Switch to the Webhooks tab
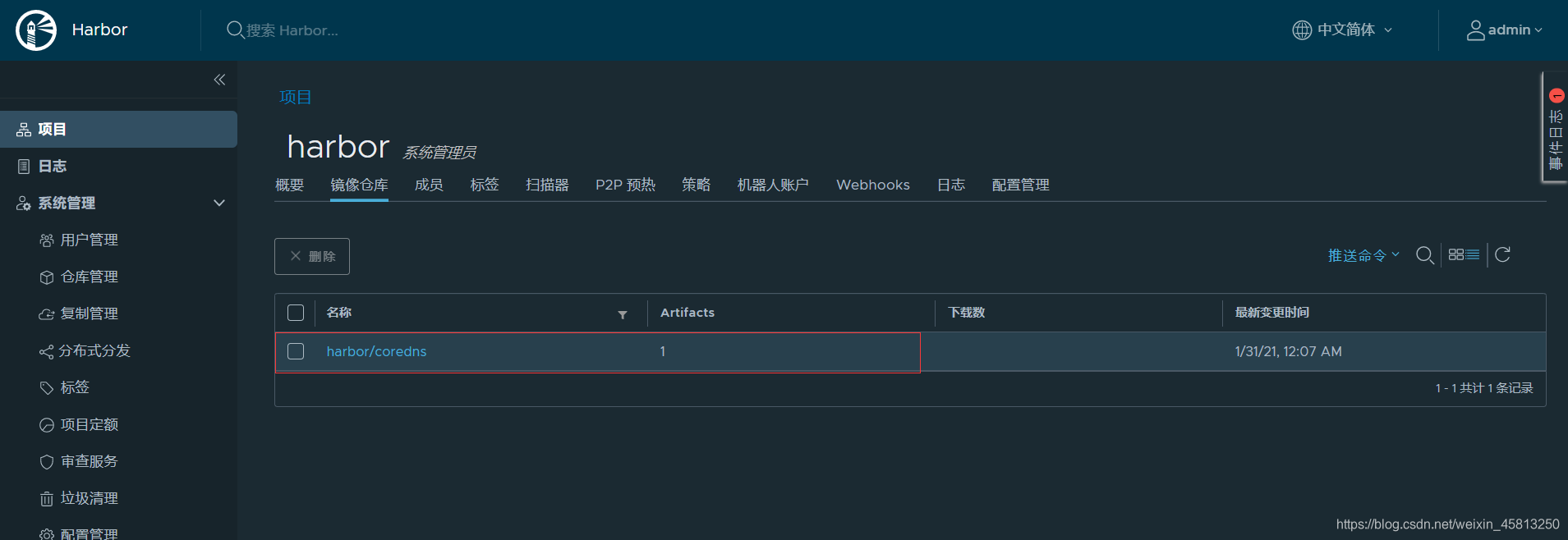This screenshot has width=1568, height=540. point(873,185)
